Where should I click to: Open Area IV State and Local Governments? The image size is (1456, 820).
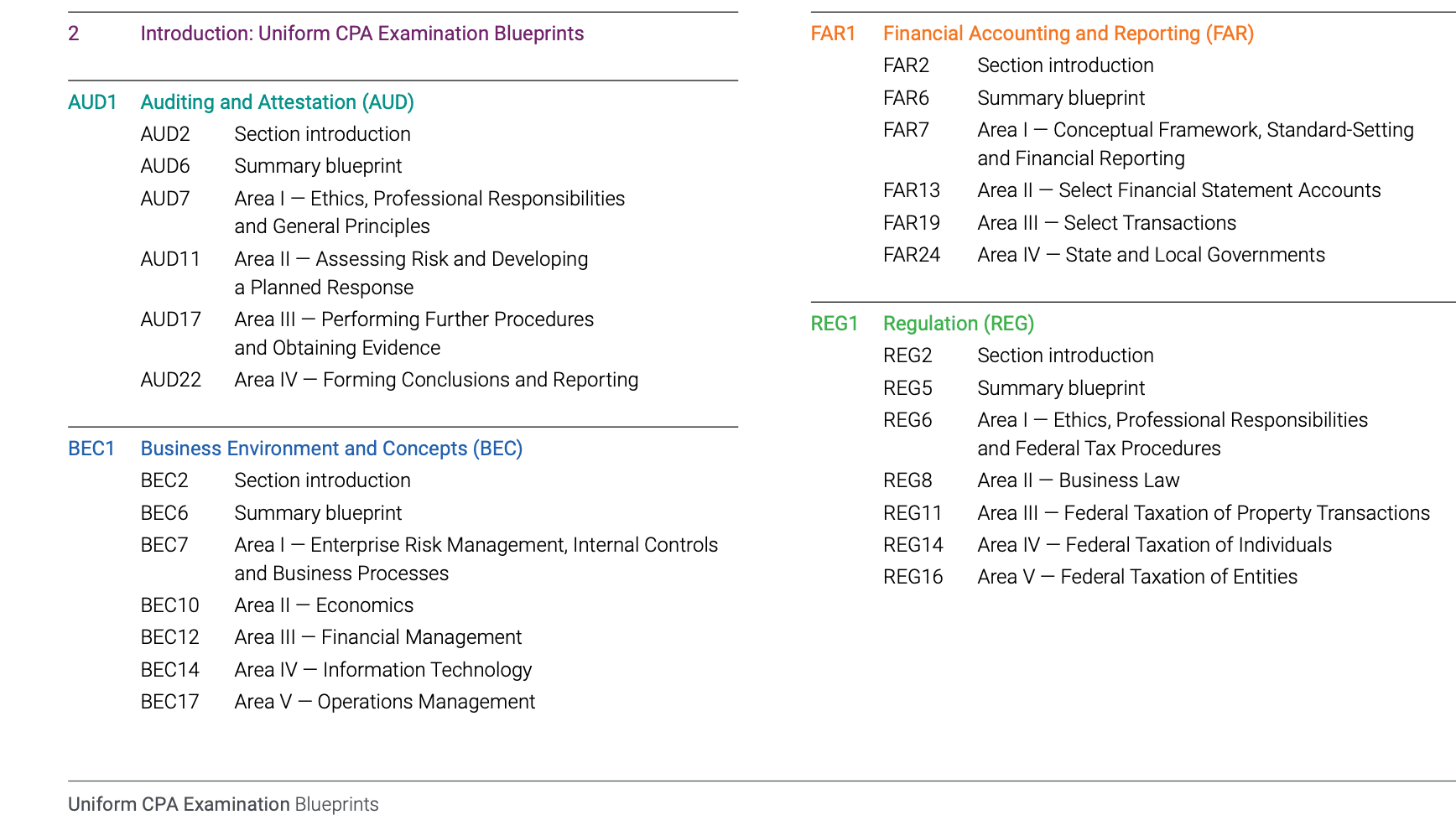pyautogui.click(x=1151, y=255)
